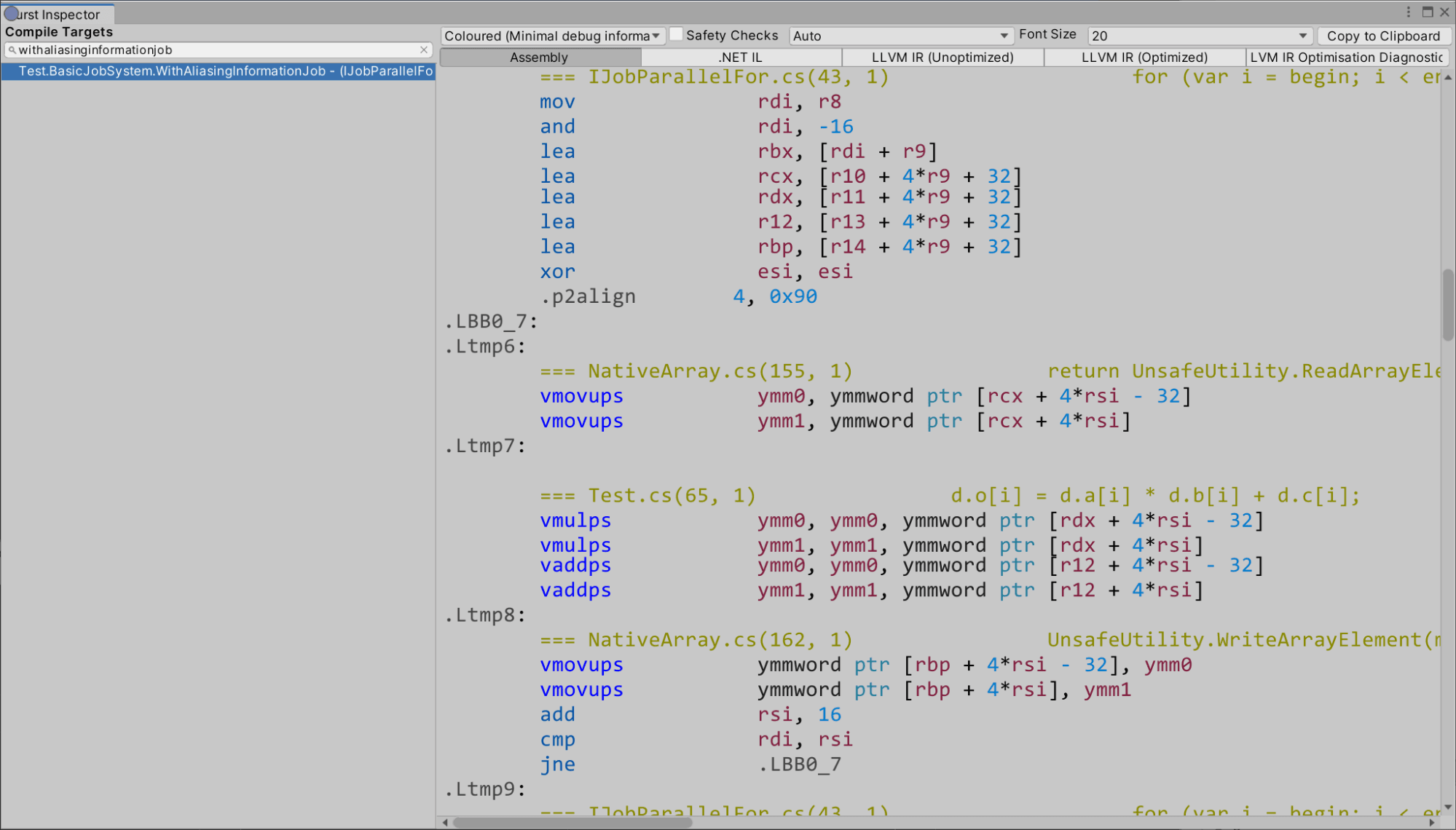Click the vertical scrollbar up arrow
The image size is (1456, 830).
coord(1448,76)
